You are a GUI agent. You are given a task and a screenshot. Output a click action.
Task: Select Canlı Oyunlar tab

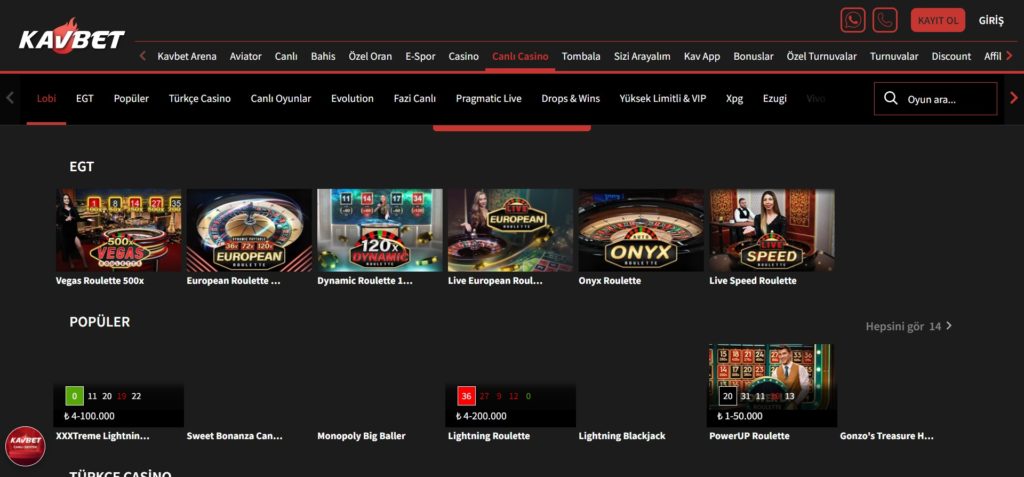pyautogui.click(x=281, y=99)
